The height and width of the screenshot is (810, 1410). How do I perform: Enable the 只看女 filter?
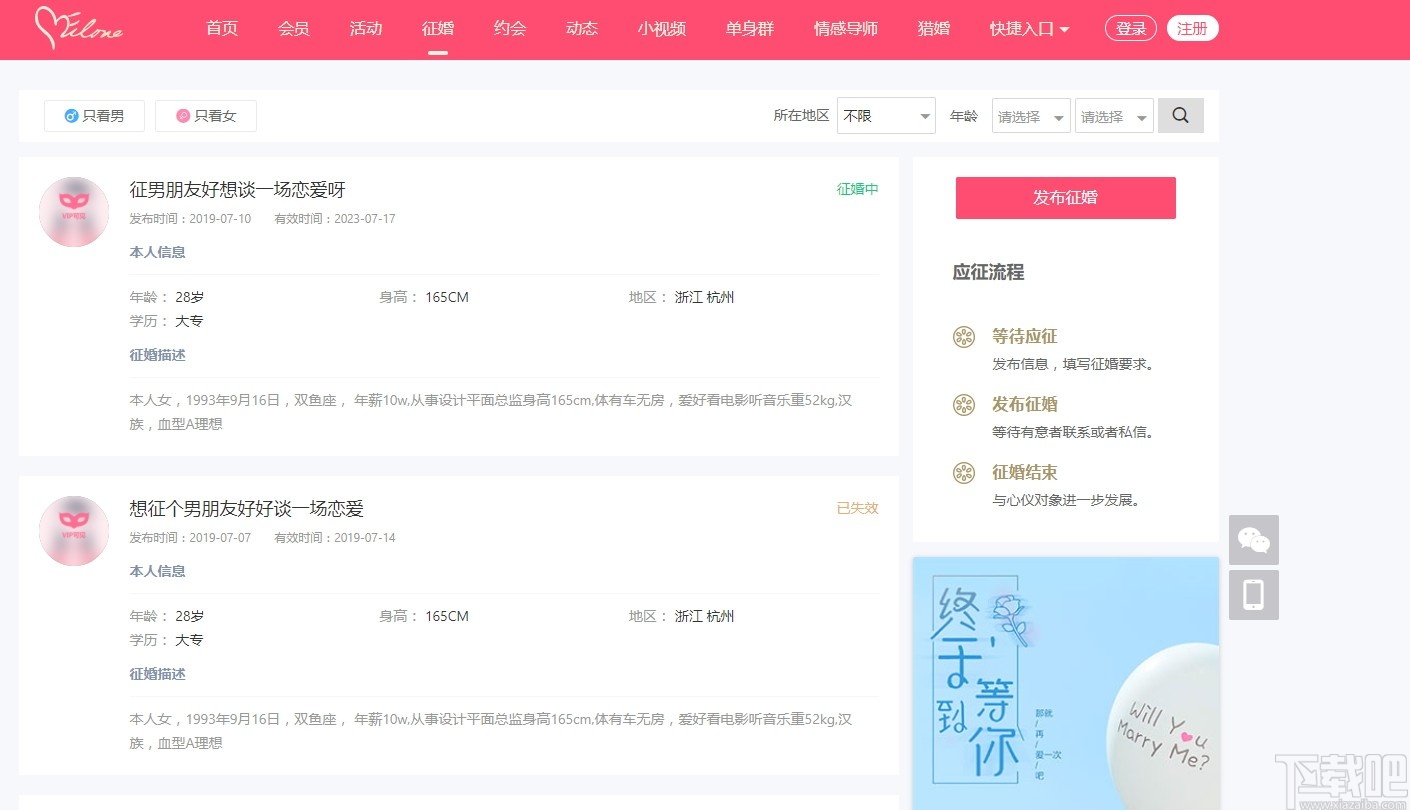click(x=206, y=115)
